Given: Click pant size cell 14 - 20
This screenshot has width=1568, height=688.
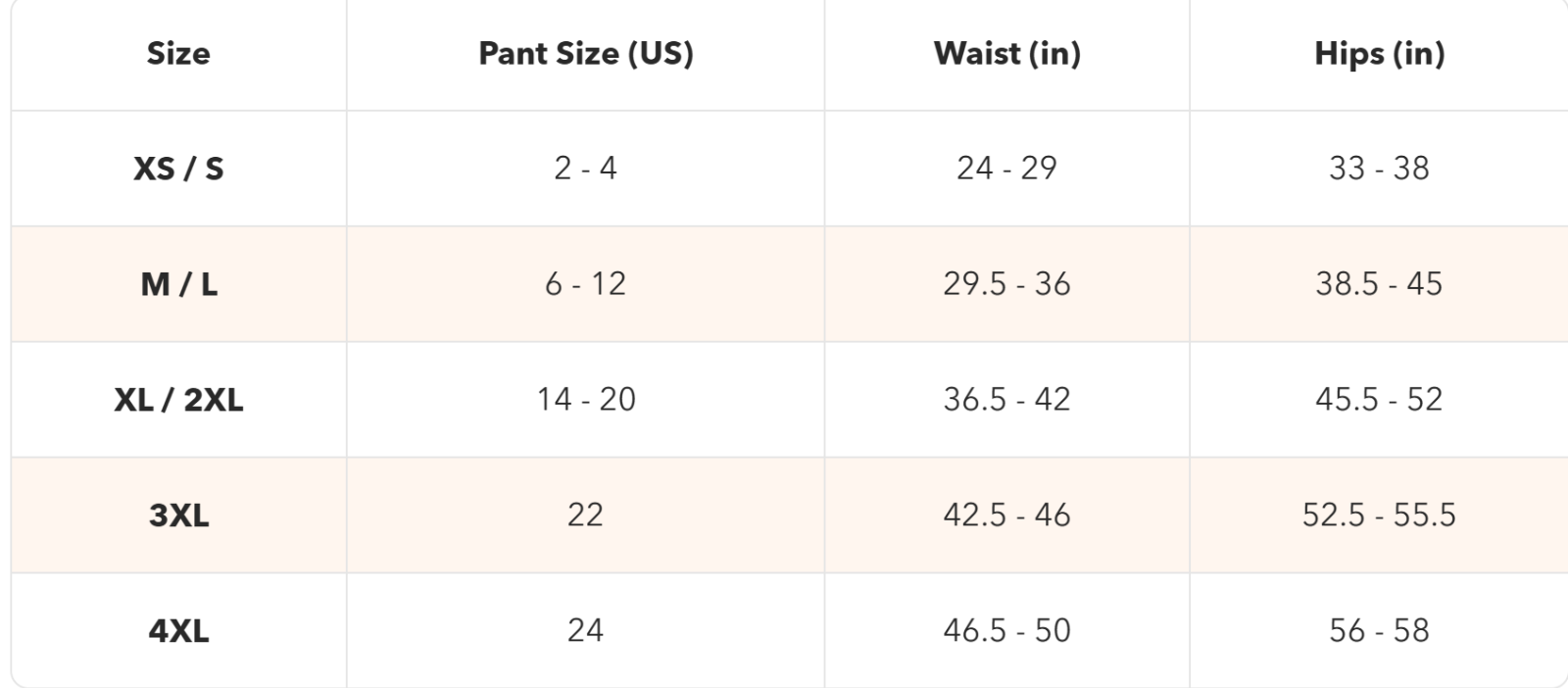Looking at the screenshot, I should [x=586, y=400].
